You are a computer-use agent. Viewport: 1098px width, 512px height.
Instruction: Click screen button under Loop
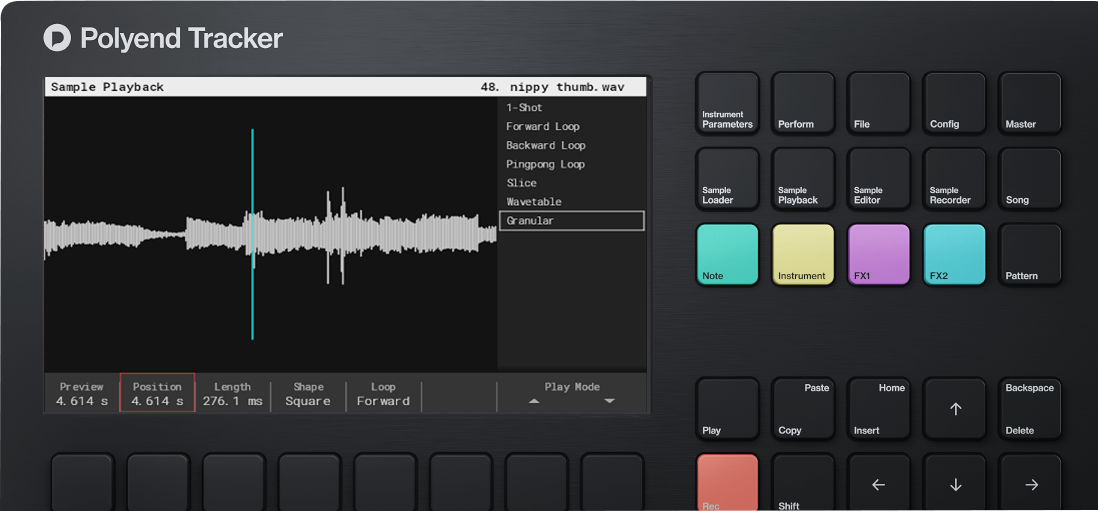pos(385,483)
